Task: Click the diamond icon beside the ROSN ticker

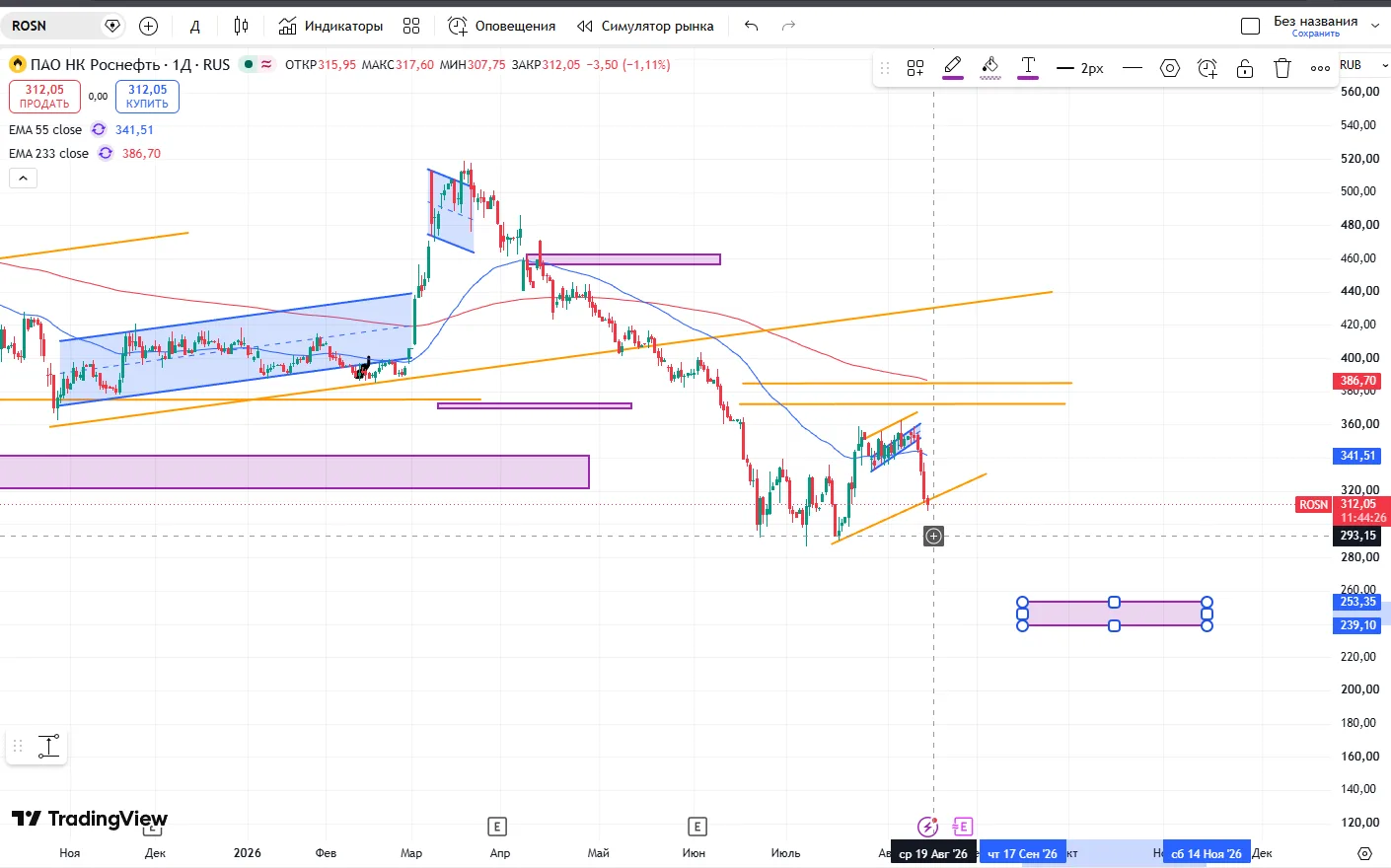Action: 112,26
